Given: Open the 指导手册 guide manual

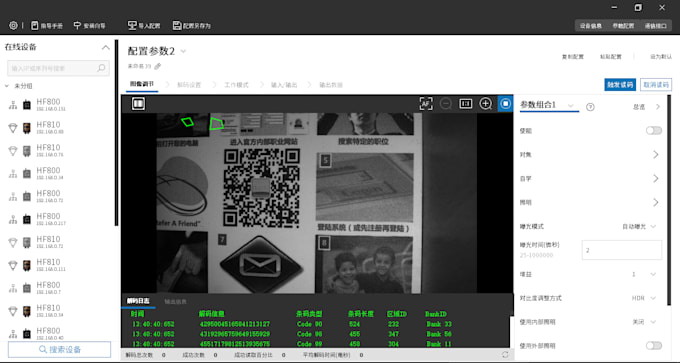Looking at the screenshot, I should (x=47, y=26).
